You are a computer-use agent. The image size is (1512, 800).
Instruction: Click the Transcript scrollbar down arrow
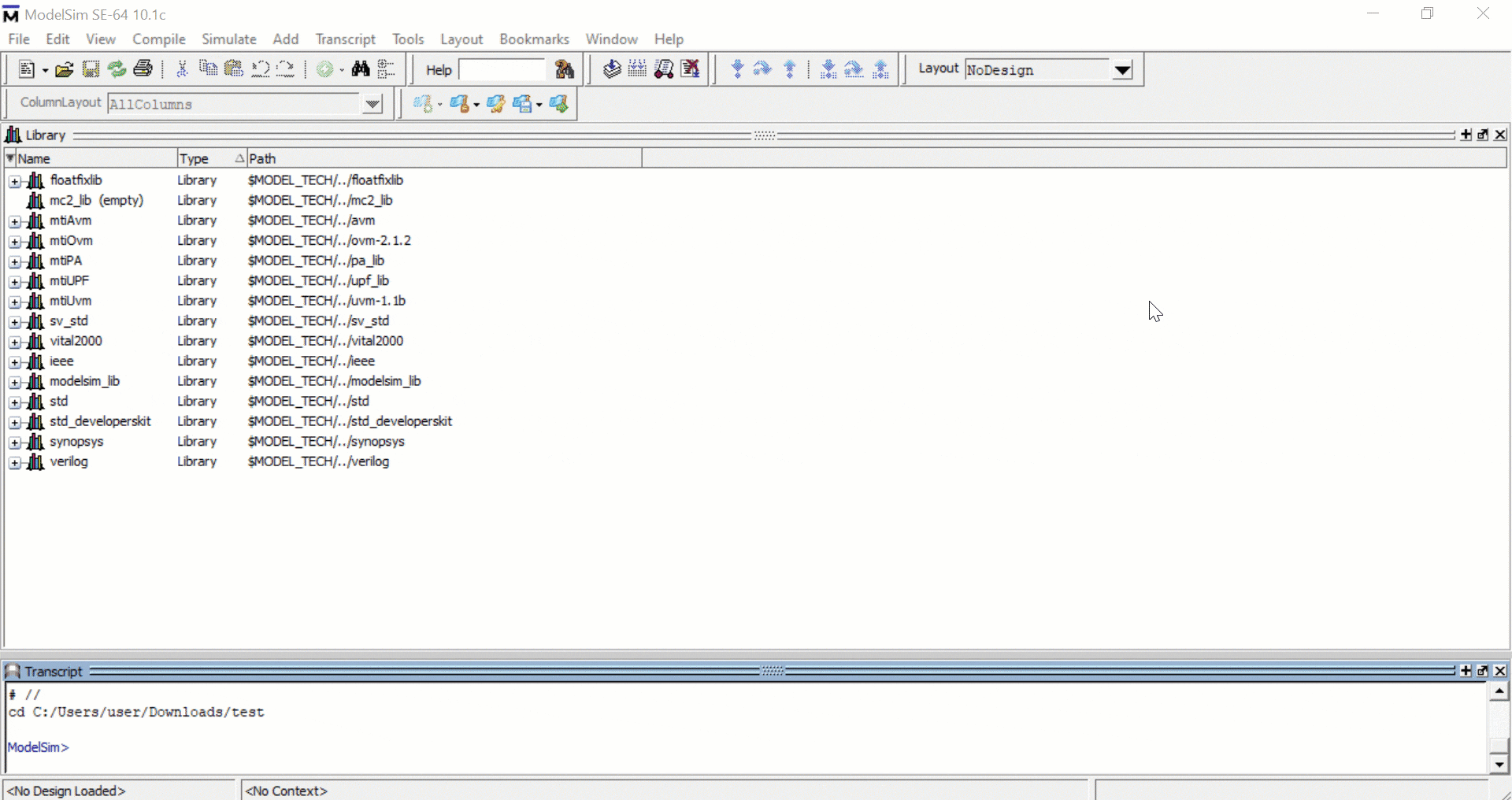[x=1499, y=764]
